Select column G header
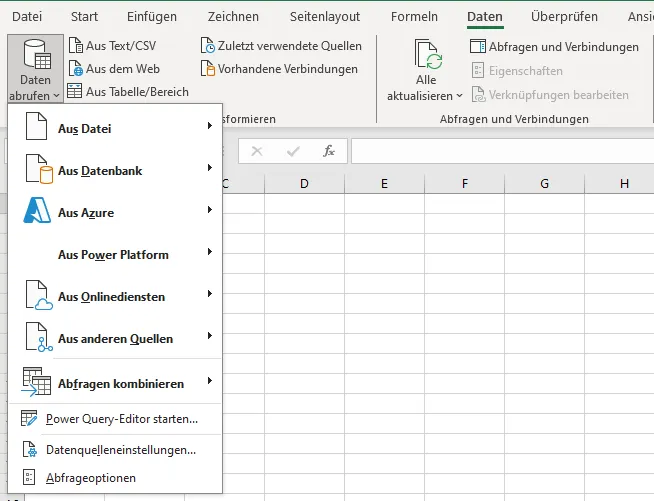Screen dimensions: 654x501 (x=544, y=184)
